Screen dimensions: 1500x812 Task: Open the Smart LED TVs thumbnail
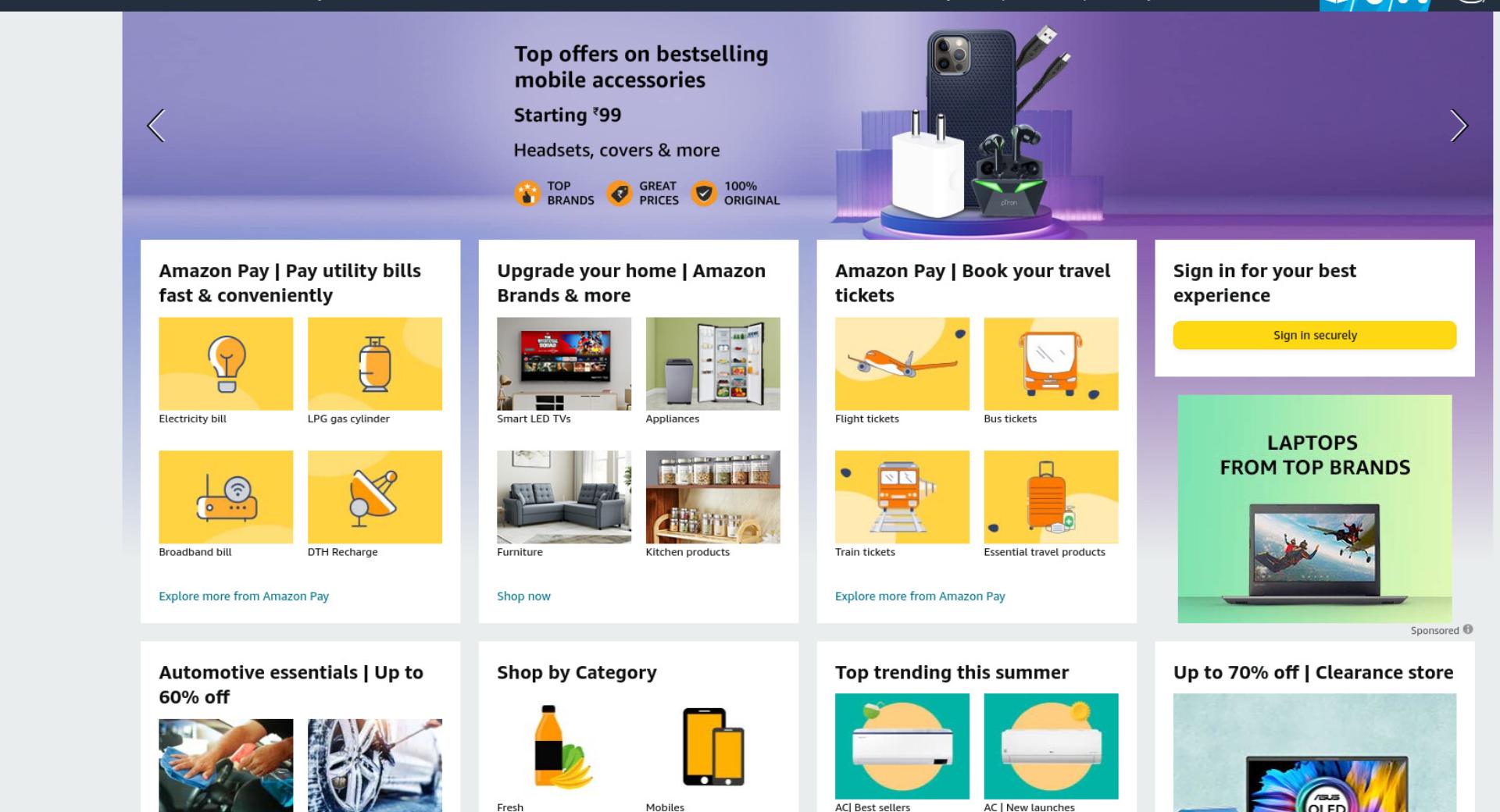[x=564, y=363]
